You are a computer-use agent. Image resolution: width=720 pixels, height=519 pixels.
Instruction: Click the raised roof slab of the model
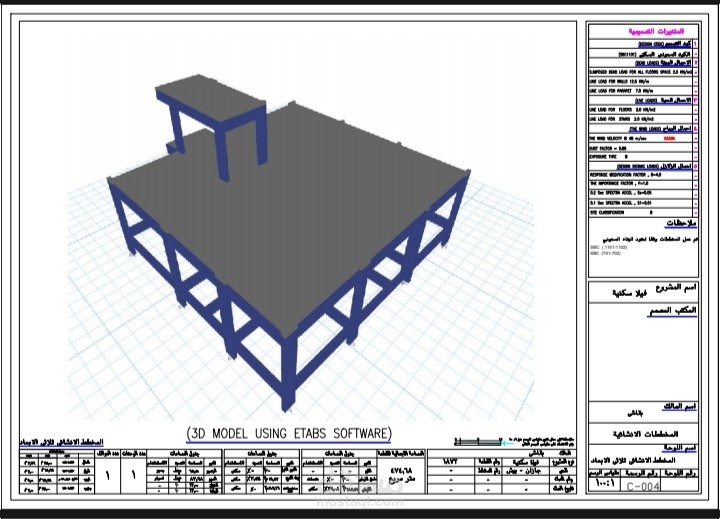(x=210, y=98)
